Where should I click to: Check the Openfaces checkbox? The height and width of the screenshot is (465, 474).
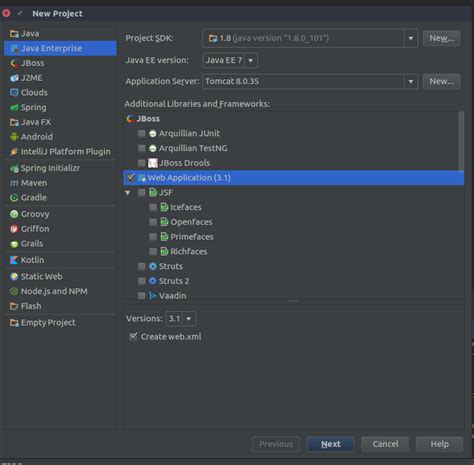tap(153, 222)
